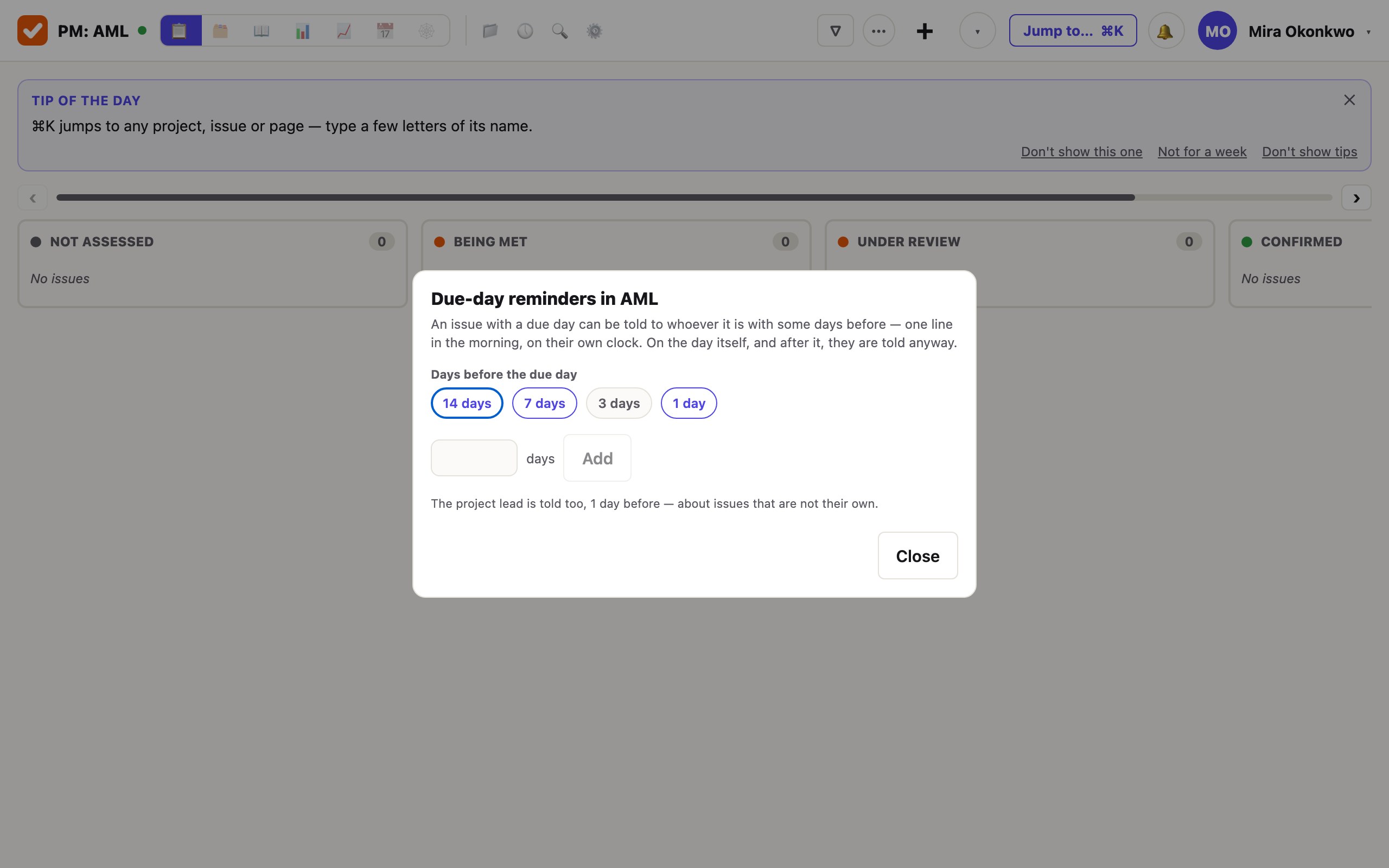This screenshot has width=1389, height=868.
Task: Click the PM: AML project title
Action: point(93,31)
